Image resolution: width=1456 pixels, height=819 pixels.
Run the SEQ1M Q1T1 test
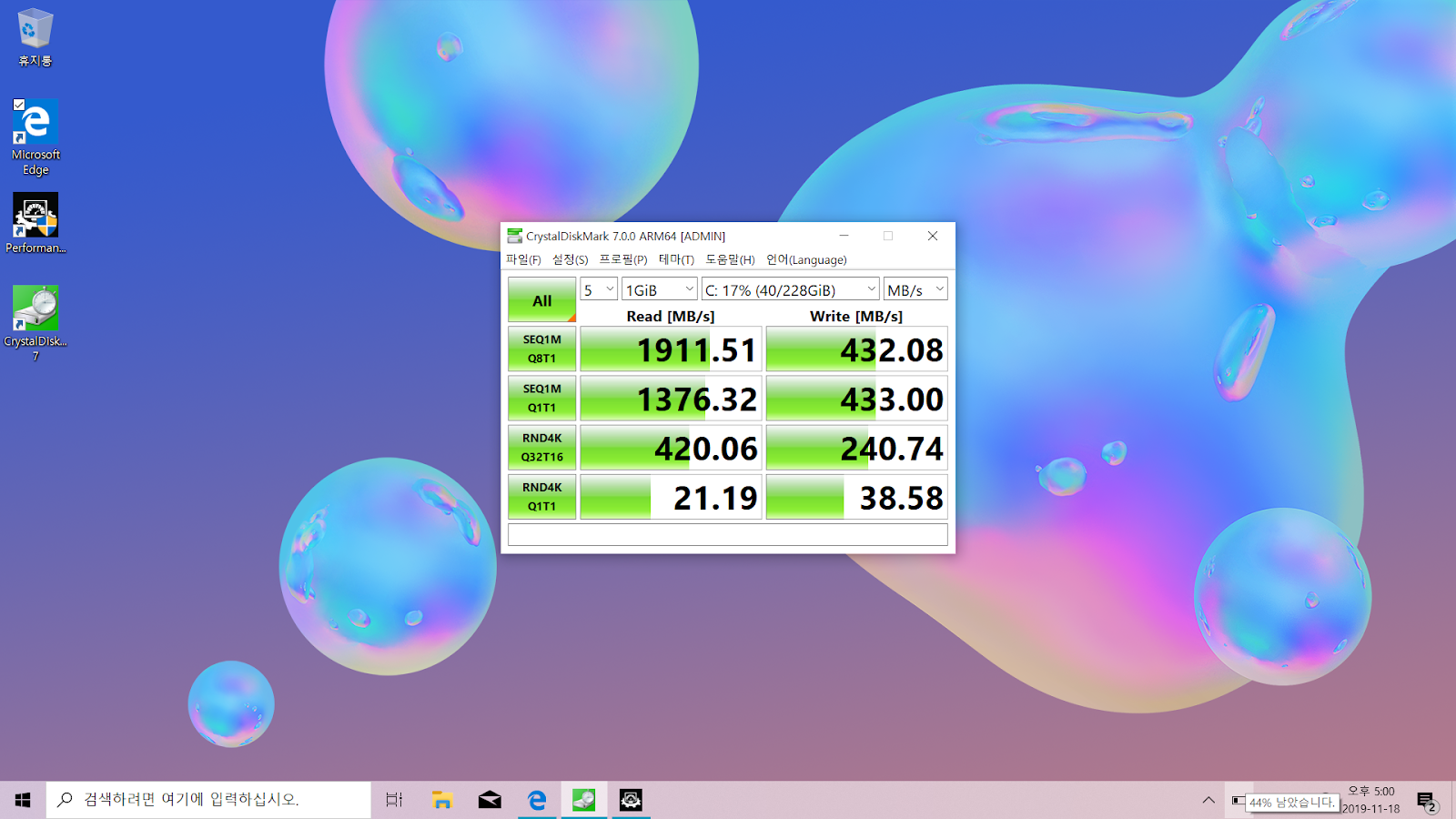tap(541, 398)
